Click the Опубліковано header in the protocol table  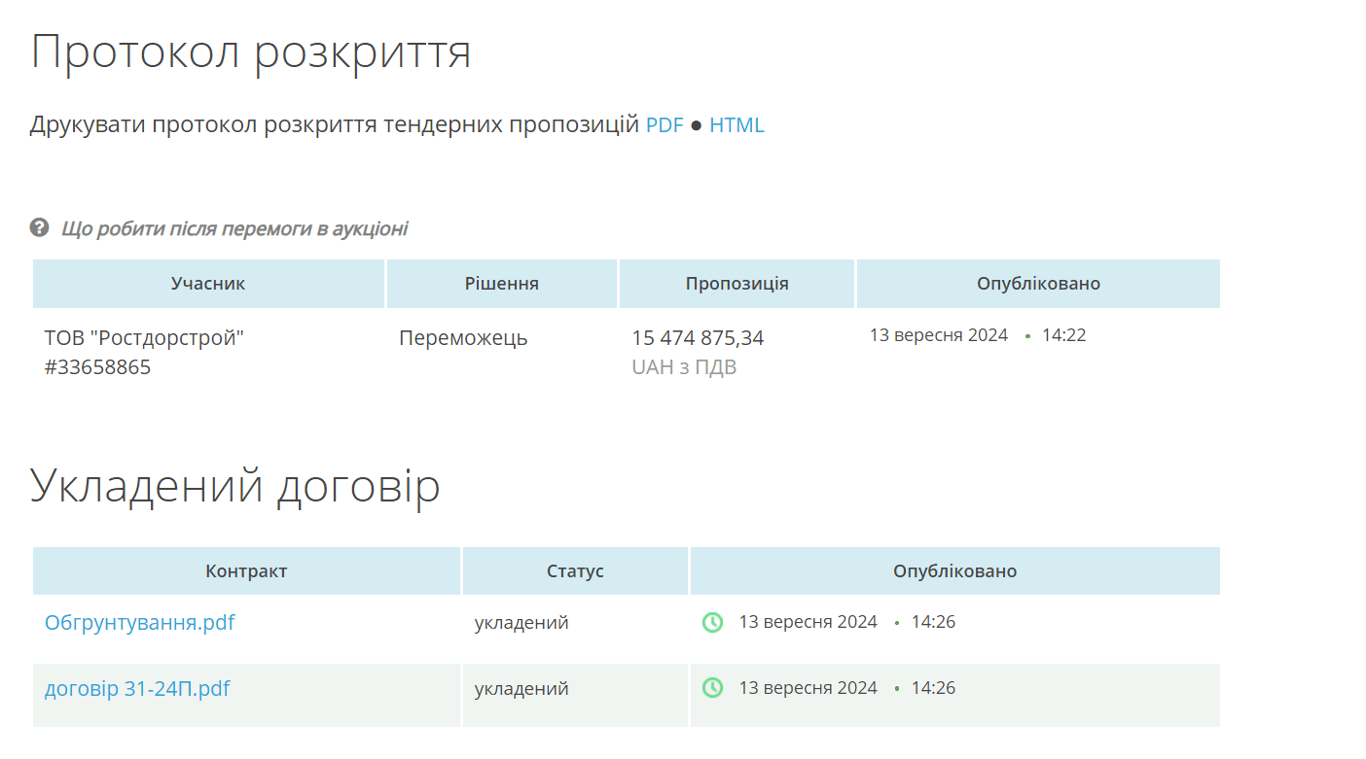[1038, 284]
